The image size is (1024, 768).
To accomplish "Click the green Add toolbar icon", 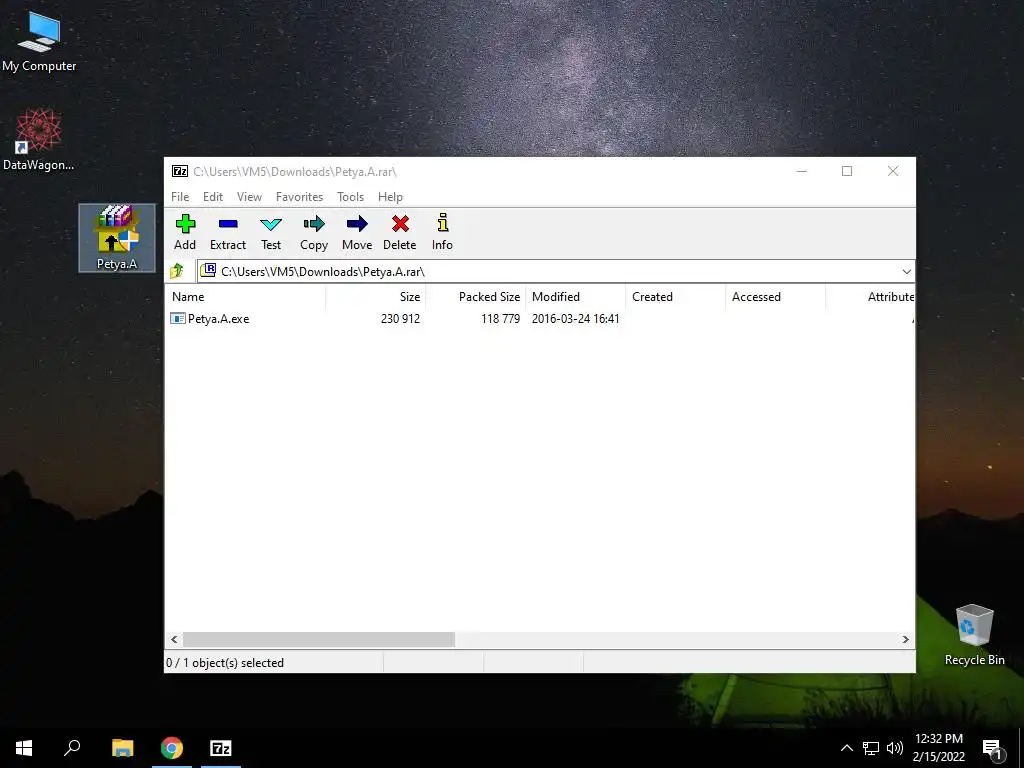I will 185,224.
